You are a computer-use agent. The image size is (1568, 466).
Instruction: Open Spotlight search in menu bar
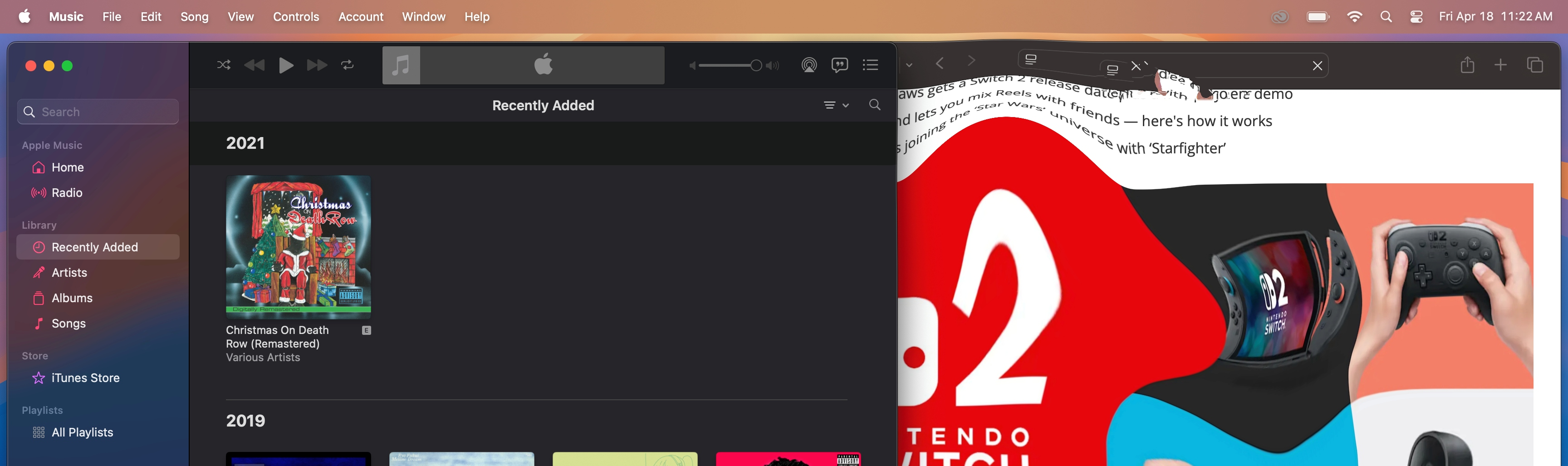click(1387, 17)
